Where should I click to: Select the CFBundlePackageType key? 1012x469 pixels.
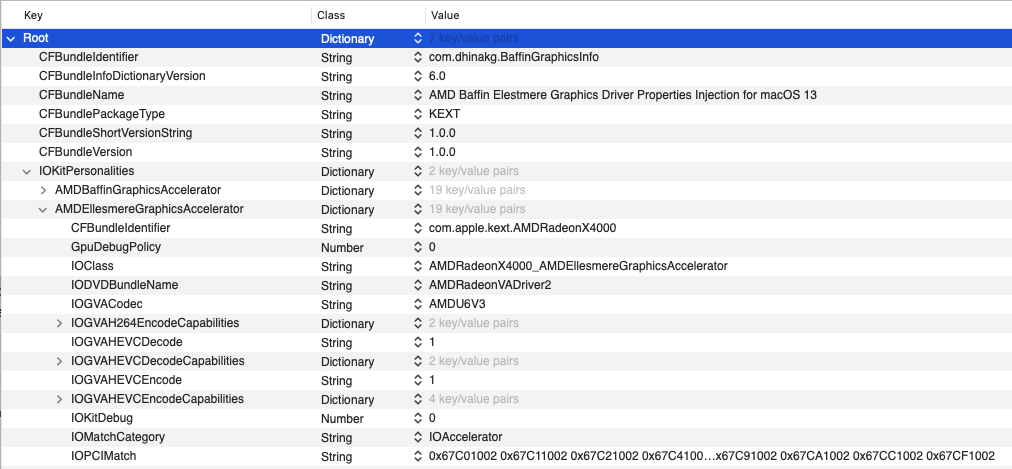(x=102, y=114)
